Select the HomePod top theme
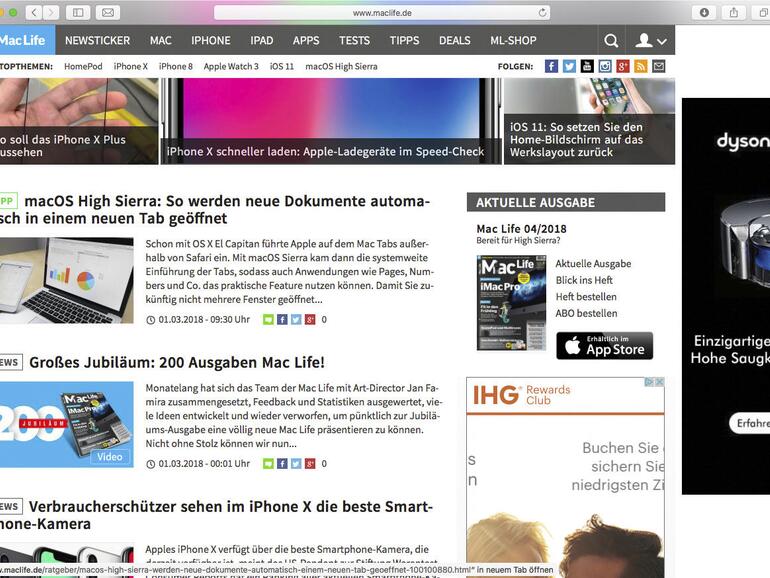Viewport: 770px width, 578px height. pos(83,66)
